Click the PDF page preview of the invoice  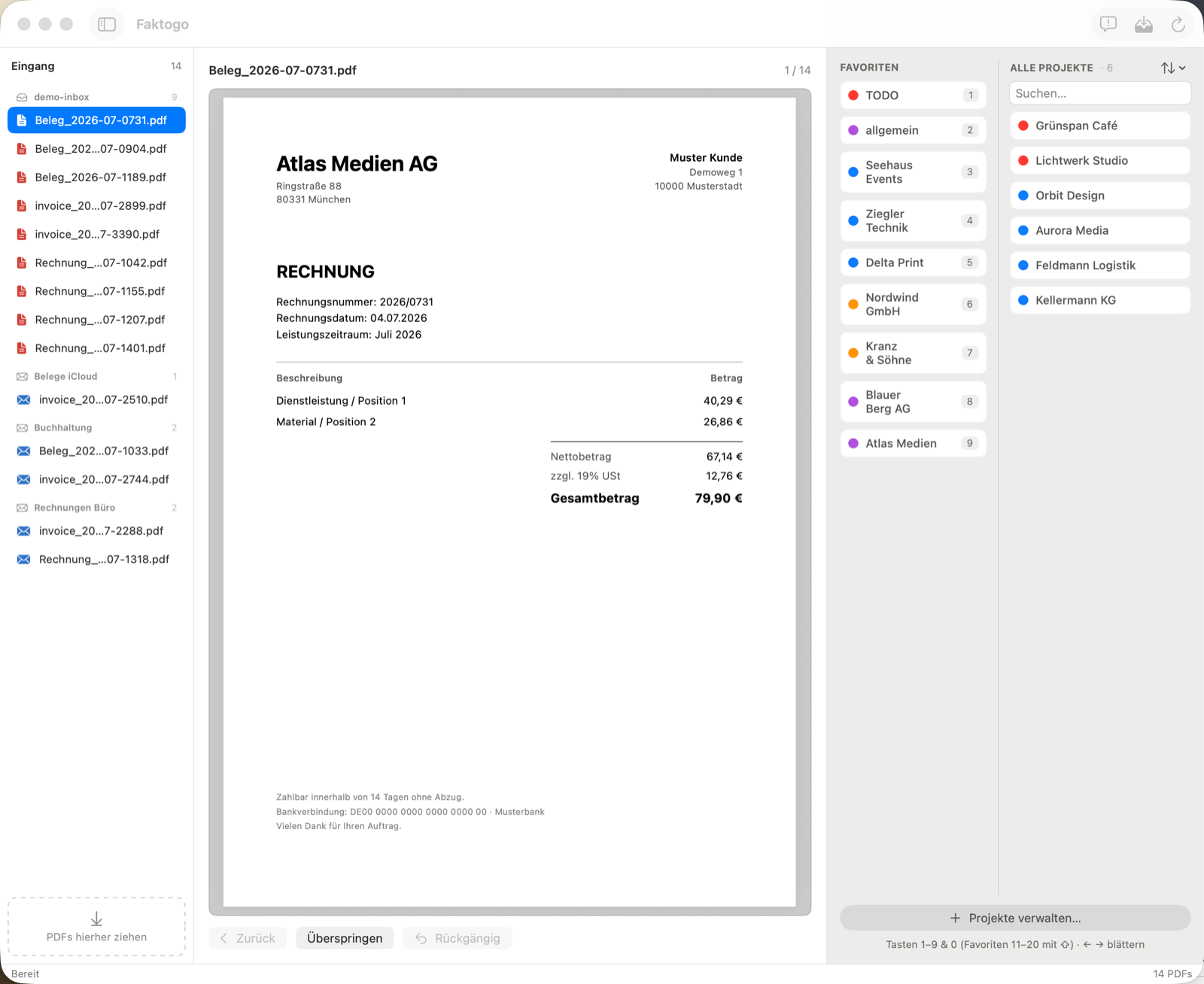pyautogui.click(x=509, y=502)
